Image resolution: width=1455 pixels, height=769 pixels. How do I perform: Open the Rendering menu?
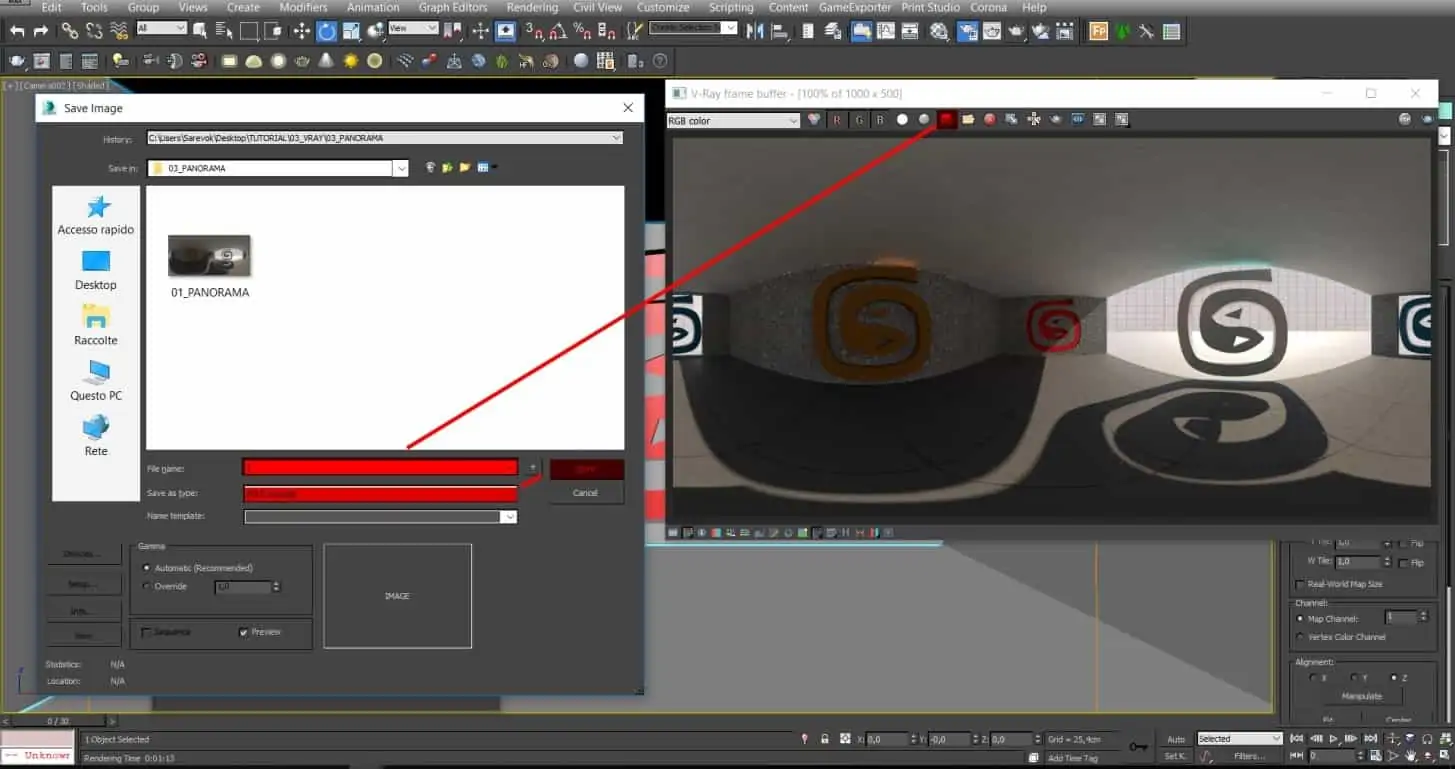pyautogui.click(x=532, y=7)
